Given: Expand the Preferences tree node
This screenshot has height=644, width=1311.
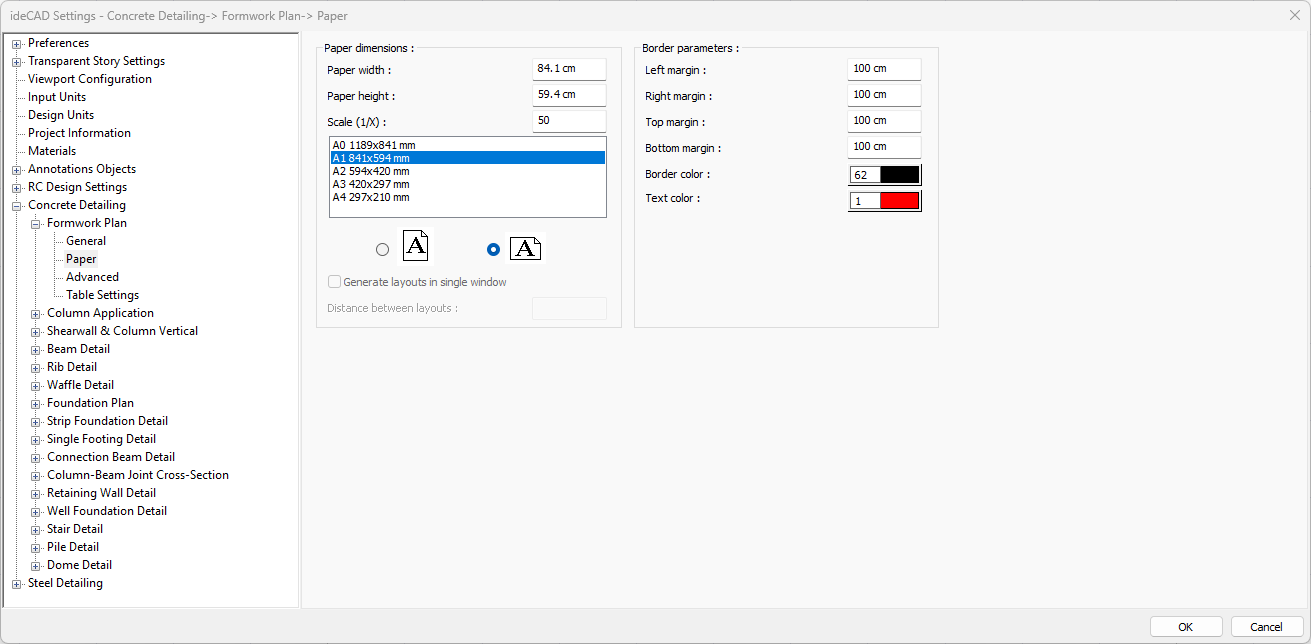Looking at the screenshot, I should [x=16, y=44].
